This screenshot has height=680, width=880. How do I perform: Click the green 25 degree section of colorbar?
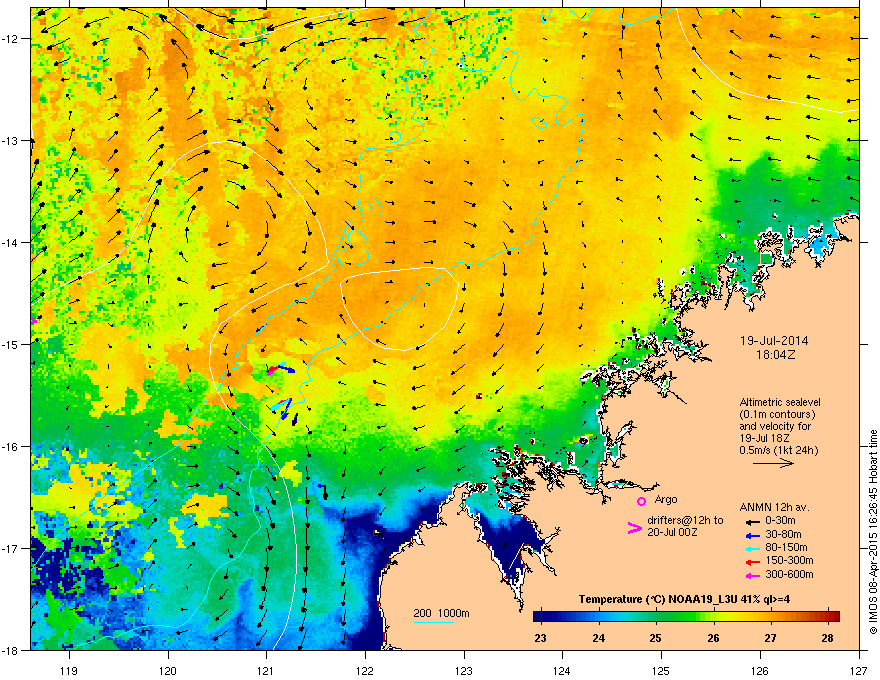pos(656,617)
